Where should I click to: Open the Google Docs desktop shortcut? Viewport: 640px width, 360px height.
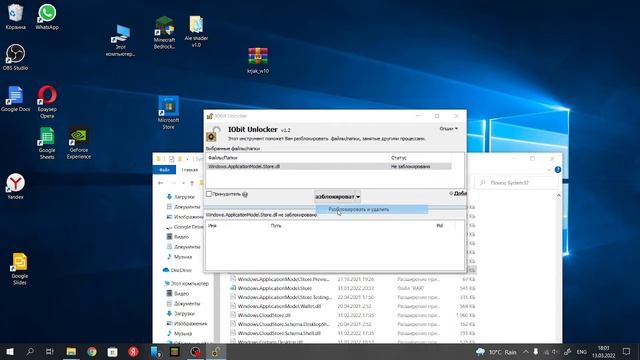(15, 99)
